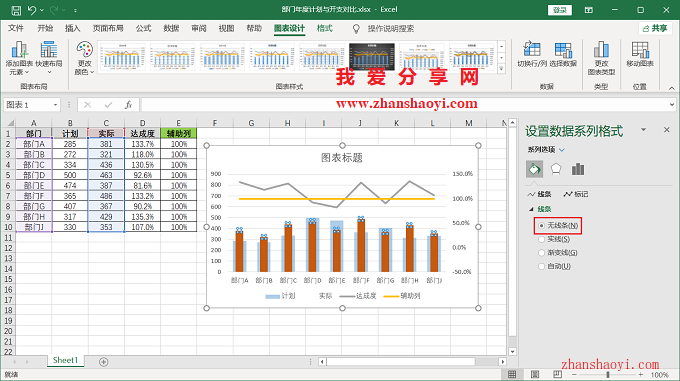Select the dark chart style thumbnail
This screenshot has height=381, width=680.
tap(372, 57)
